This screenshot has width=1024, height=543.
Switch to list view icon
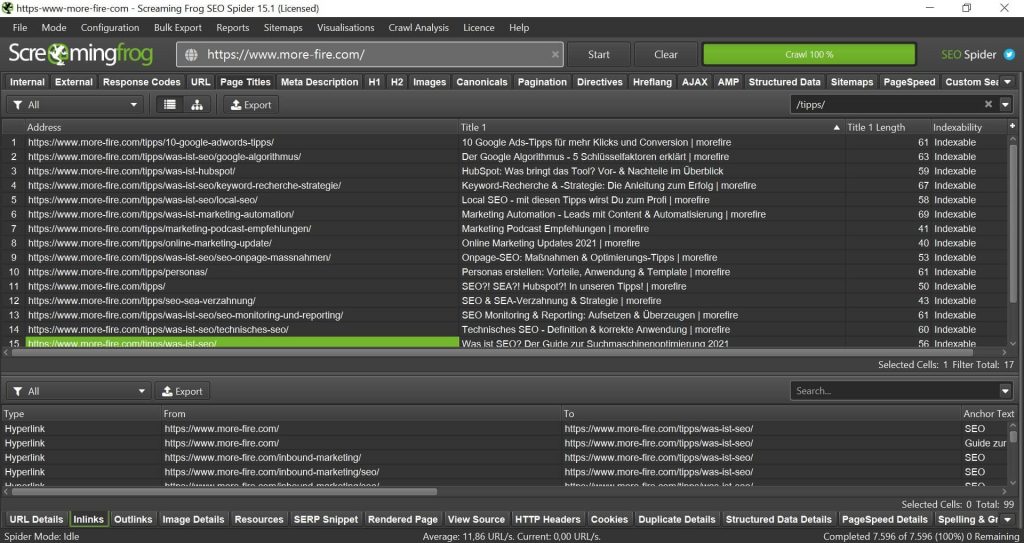[x=170, y=105]
